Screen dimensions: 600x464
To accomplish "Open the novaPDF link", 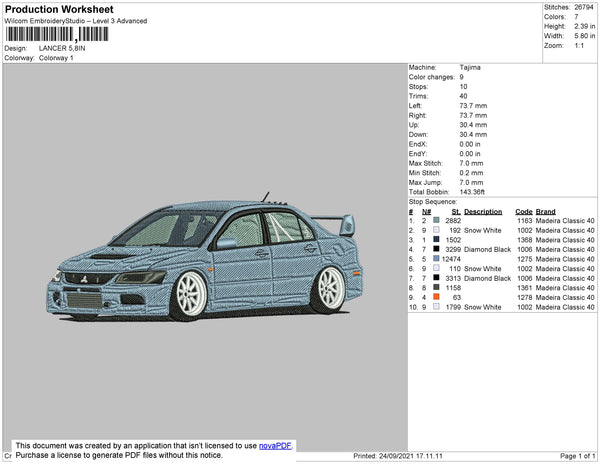I will pos(275,446).
